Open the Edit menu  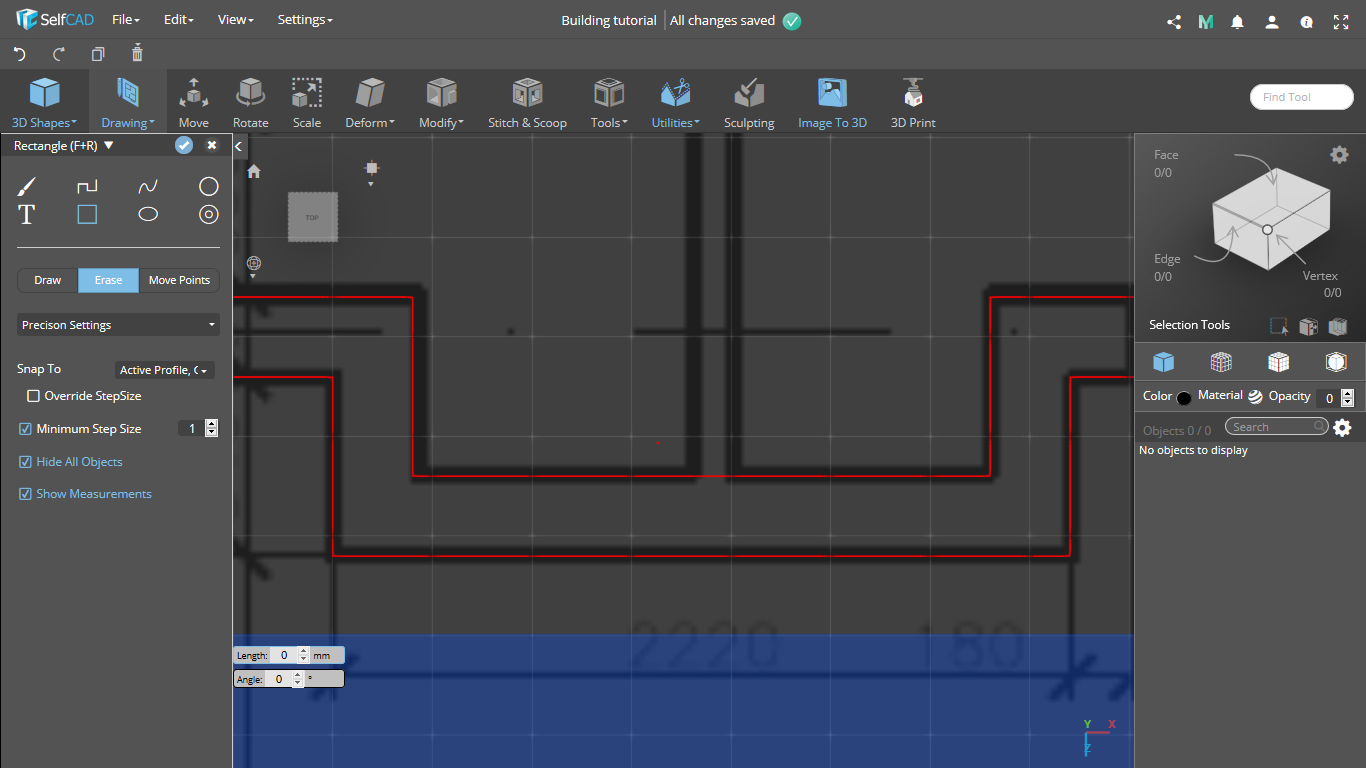click(178, 20)
